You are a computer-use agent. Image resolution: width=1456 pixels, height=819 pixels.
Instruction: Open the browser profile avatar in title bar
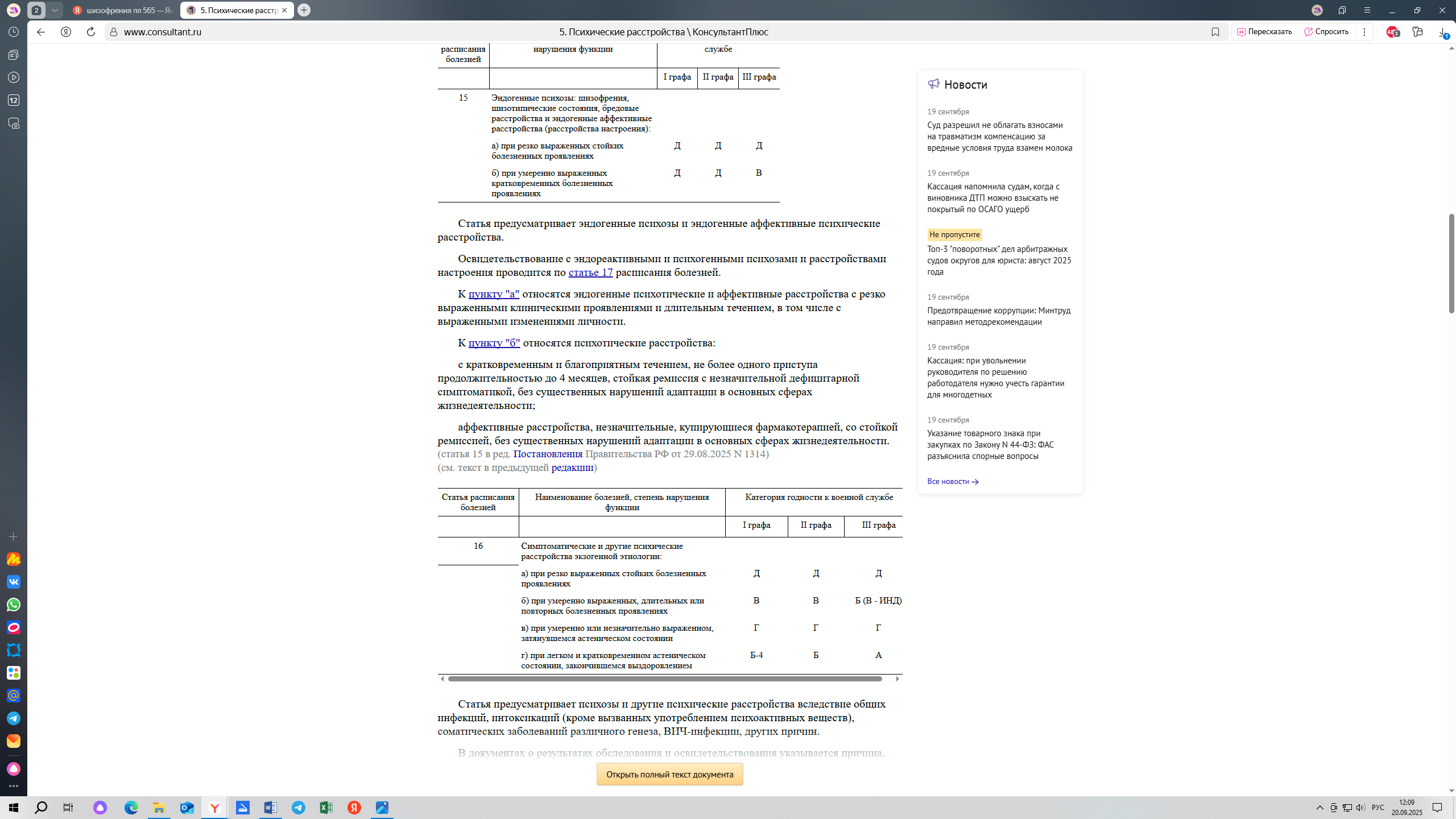[x=1317, y=10]
